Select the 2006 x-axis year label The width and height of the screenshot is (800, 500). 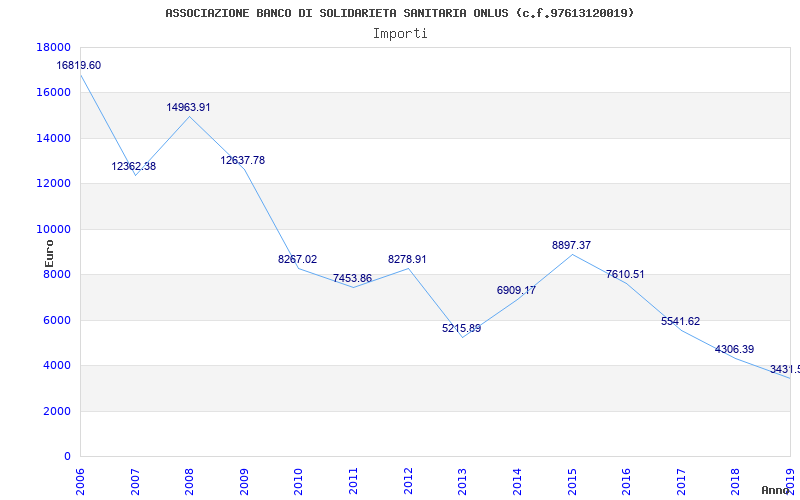pos(81,481)
